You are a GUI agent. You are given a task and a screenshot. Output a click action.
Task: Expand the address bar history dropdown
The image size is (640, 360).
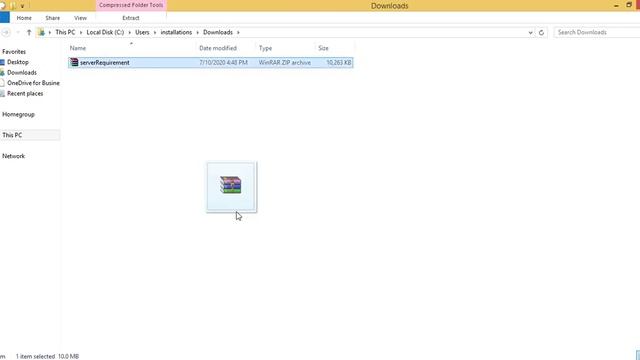point(530,32)
